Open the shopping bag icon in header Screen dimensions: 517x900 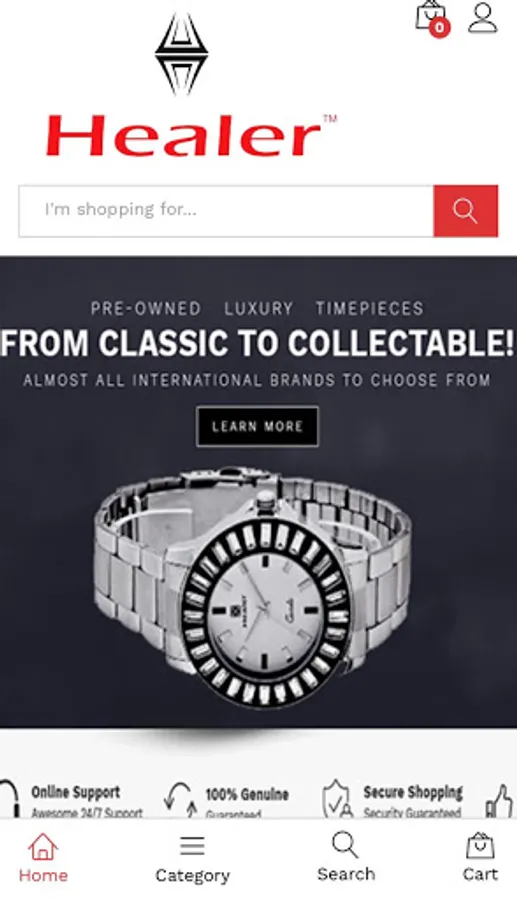431,15
